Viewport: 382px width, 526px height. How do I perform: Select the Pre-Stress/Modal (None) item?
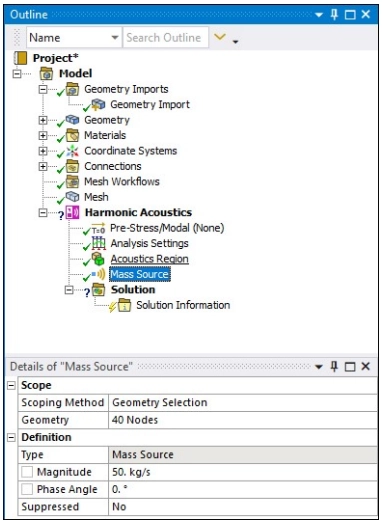point(167,228)
